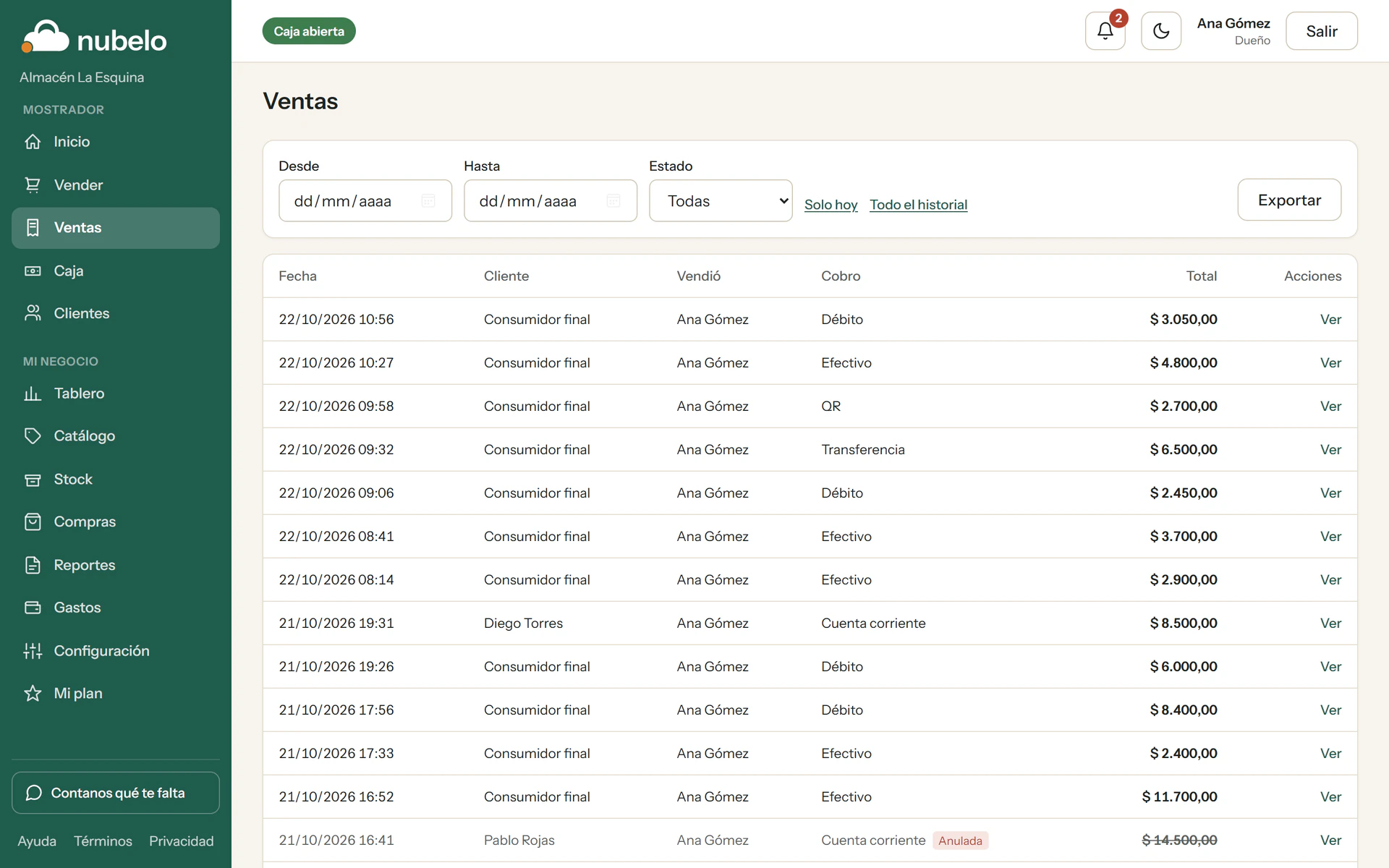View the Transferencia sale of $ 6.500,00
Viewport: 1389px width, 868px height.
point(1330,449)
